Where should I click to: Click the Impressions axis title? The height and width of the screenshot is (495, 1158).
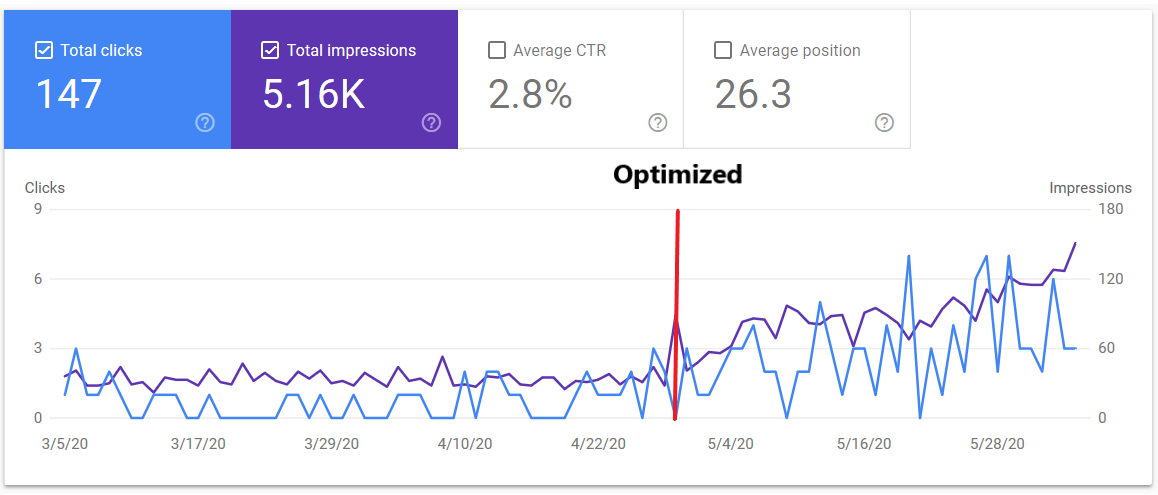pyautogui.click(x=1090, y=188)
